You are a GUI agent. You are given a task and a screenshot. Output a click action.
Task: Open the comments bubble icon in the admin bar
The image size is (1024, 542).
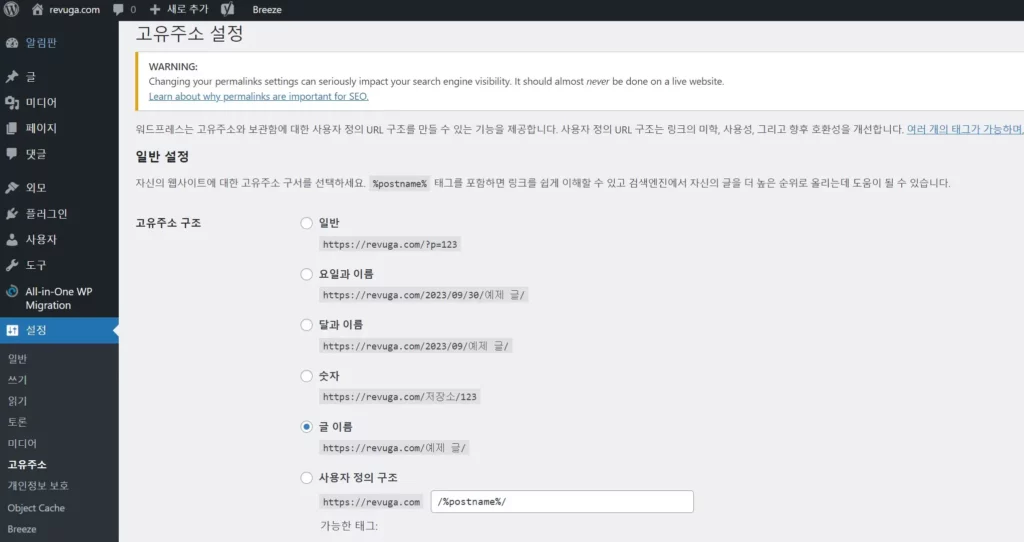point(118,9)
